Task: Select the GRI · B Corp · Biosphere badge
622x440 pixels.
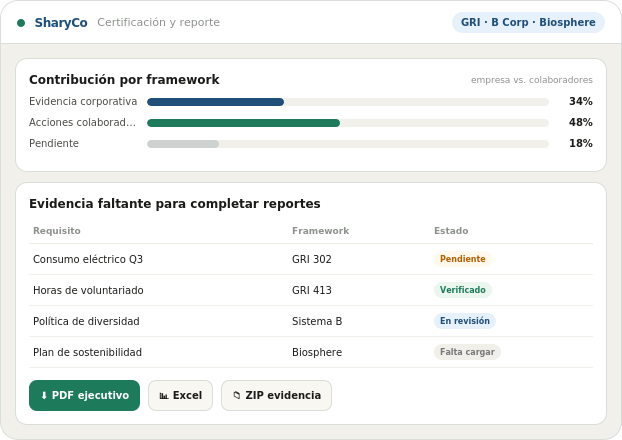Action: coord(528,22)
